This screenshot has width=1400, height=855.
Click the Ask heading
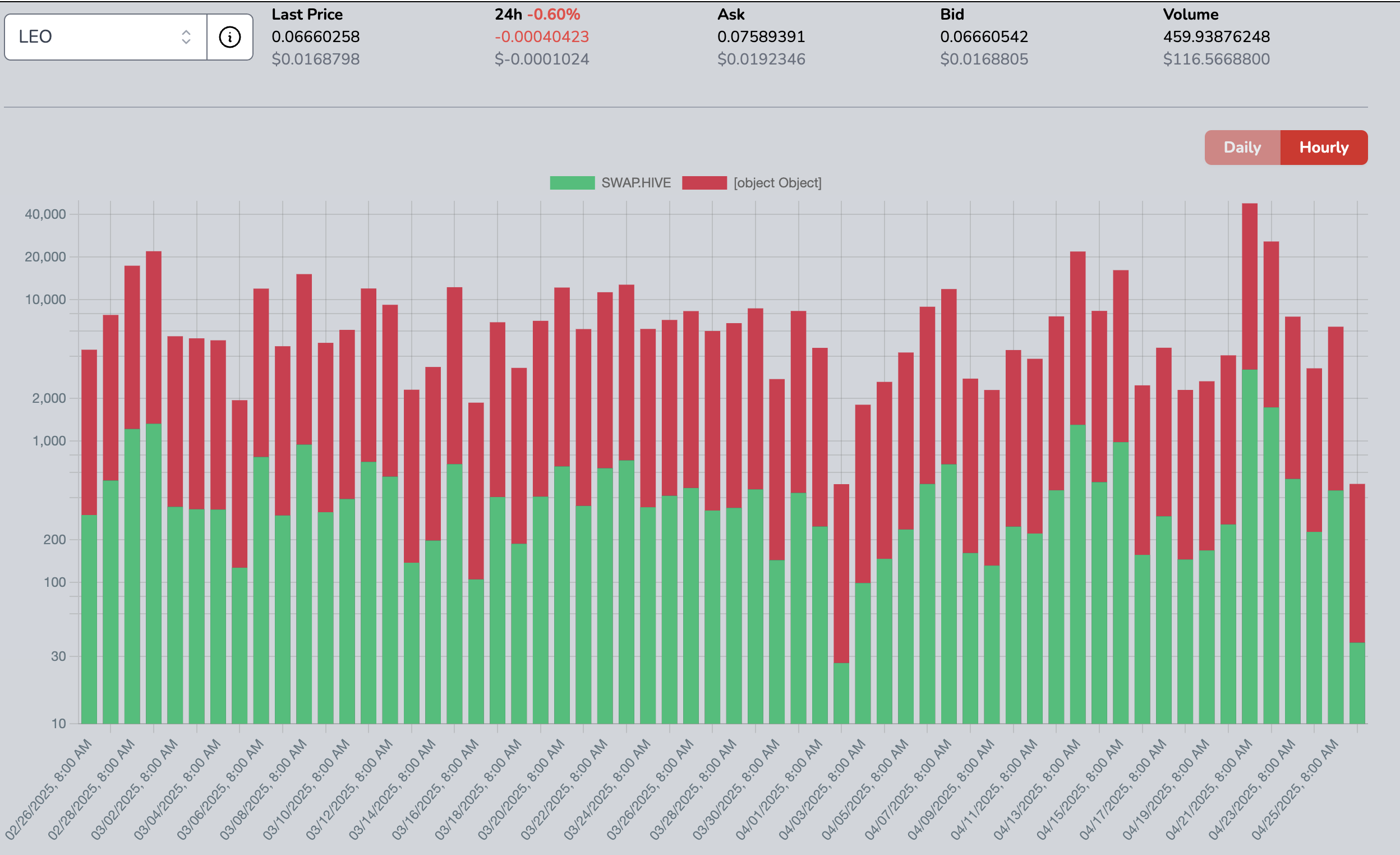pos(731,14)
